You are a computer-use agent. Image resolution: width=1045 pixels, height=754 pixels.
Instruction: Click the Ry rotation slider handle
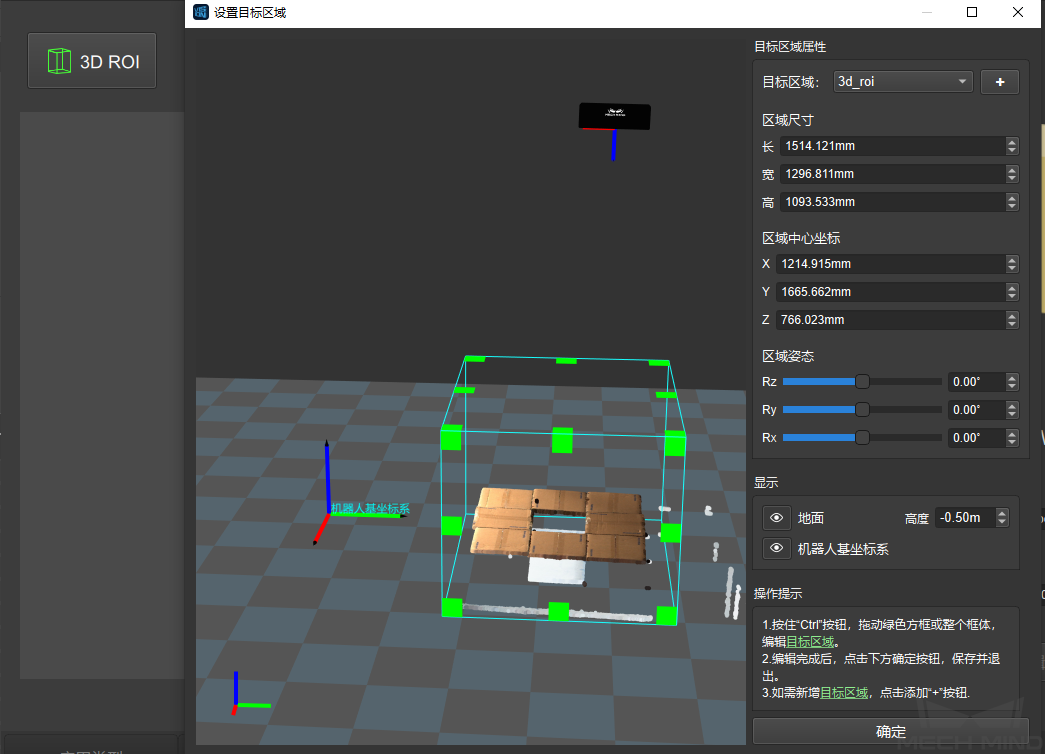click(862, 409)
